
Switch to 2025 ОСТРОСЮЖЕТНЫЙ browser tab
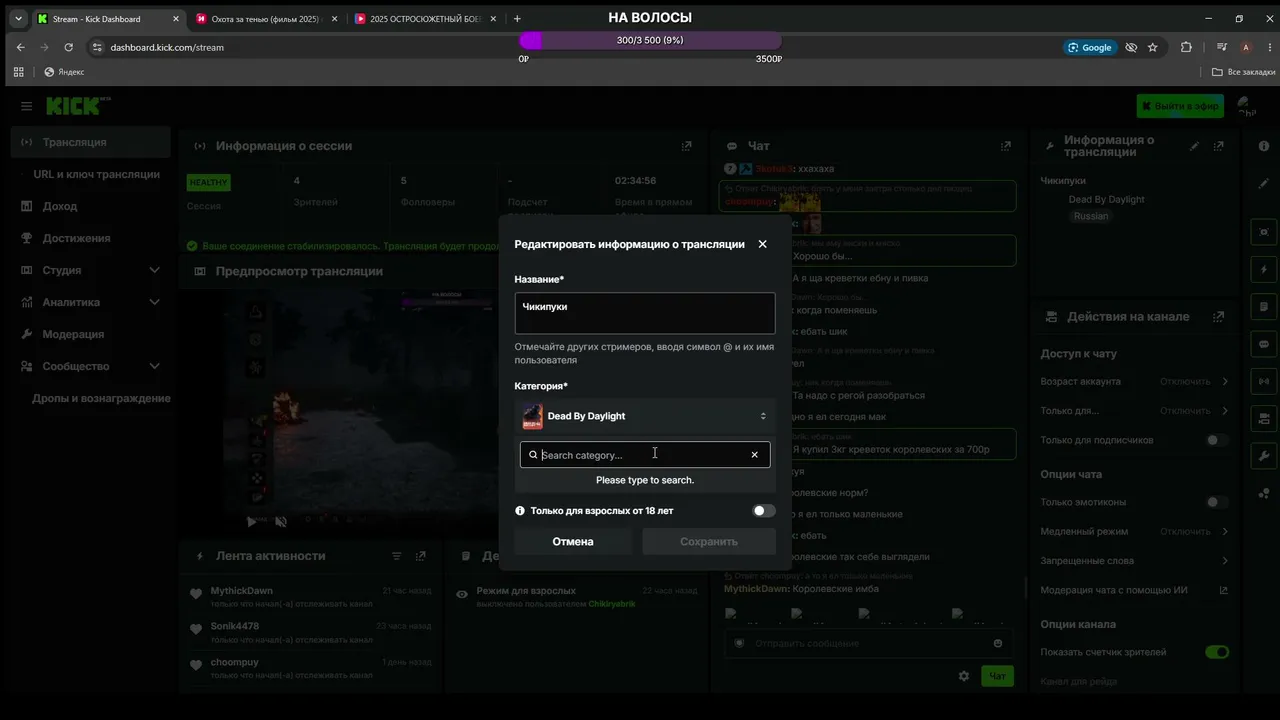(427, 19)
